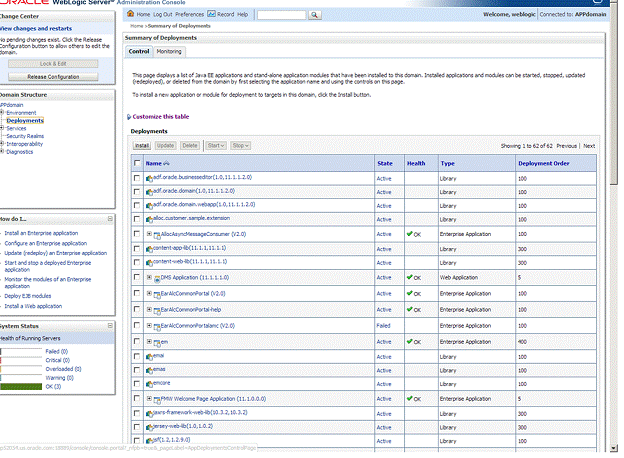Click application icon beside EarAlcCommonPortal-help

(x=157, y=311)
